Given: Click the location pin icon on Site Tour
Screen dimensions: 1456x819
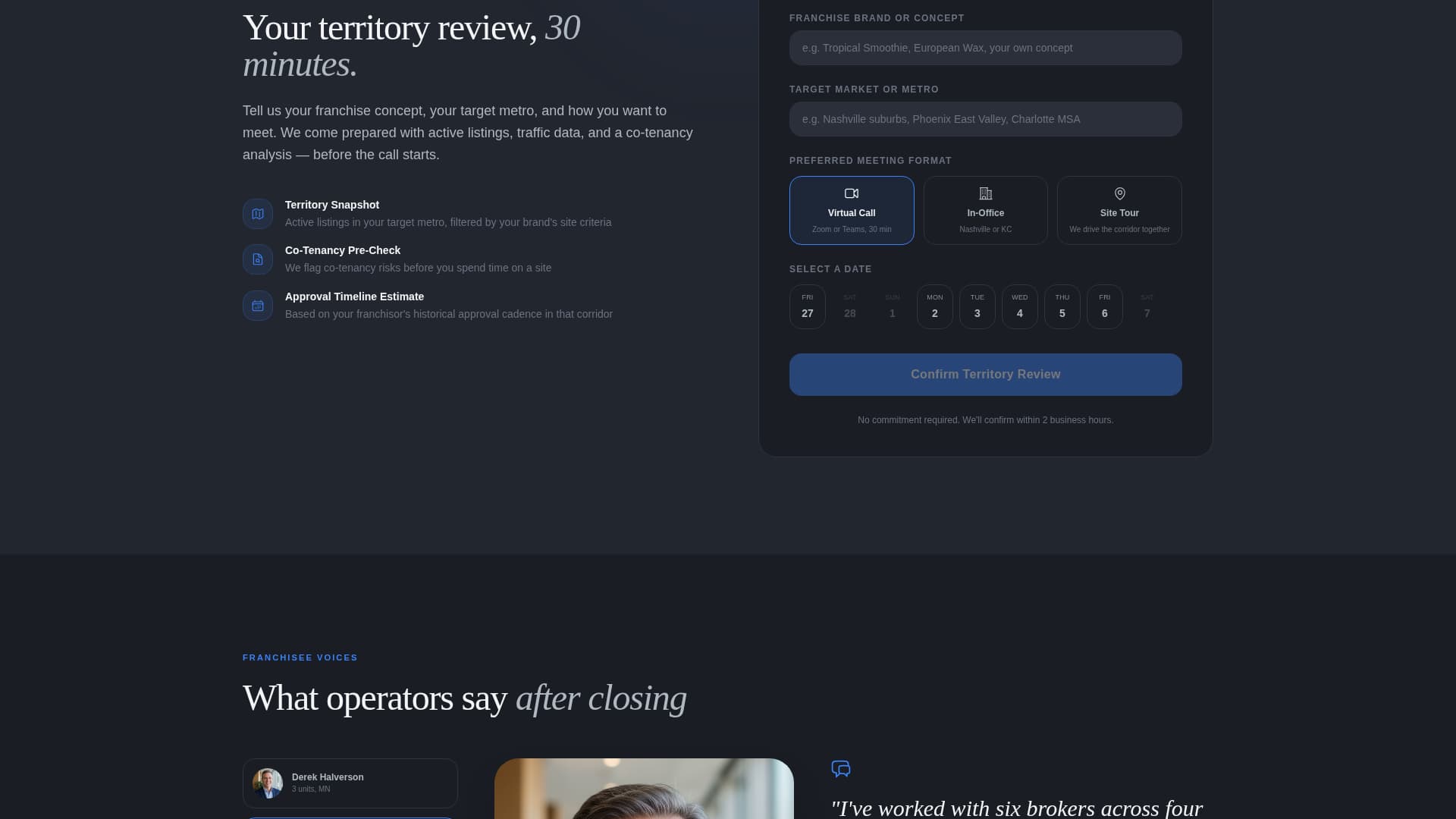Looking at the screenshot, I should coord(1119,193).
